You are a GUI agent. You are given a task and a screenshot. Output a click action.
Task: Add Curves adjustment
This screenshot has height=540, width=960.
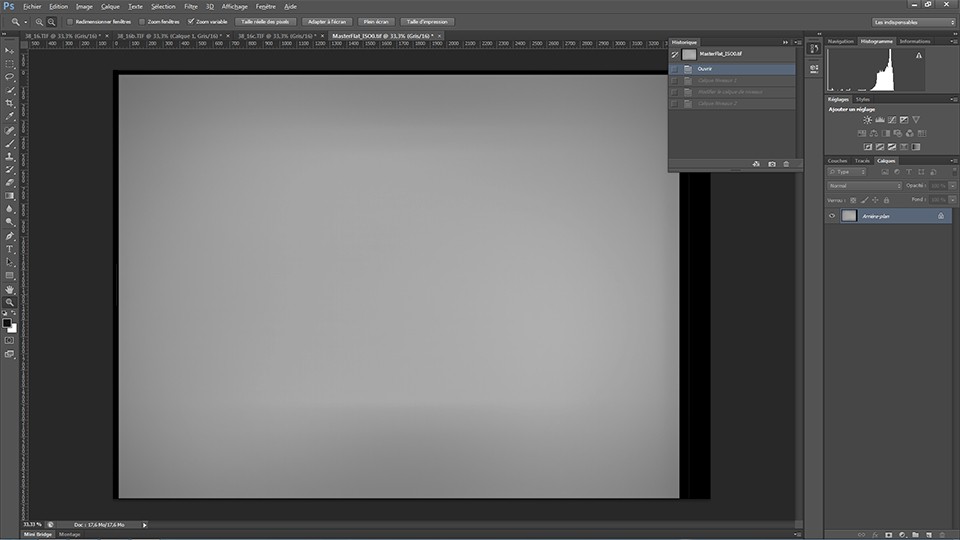[x=892, y=120]
